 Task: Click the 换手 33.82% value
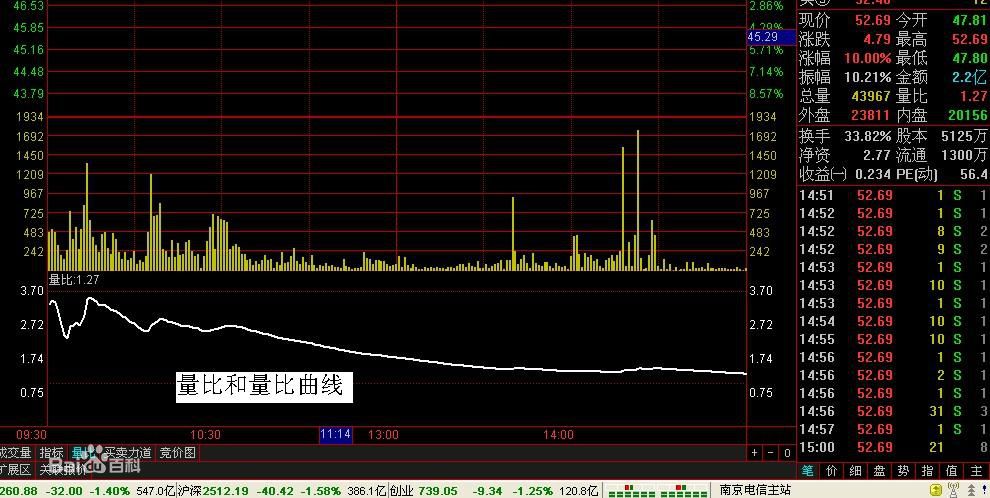868,136
